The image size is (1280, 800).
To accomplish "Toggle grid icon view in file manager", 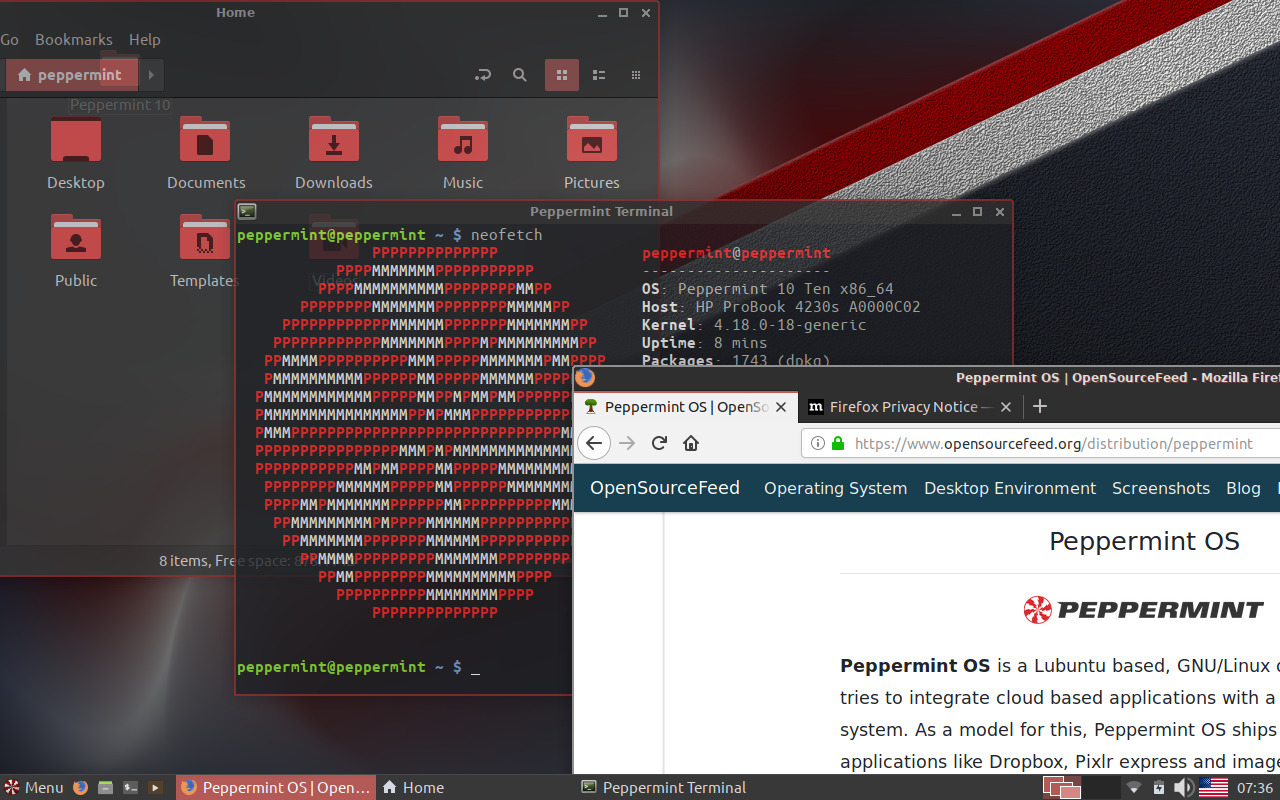I will pos(561,75).
